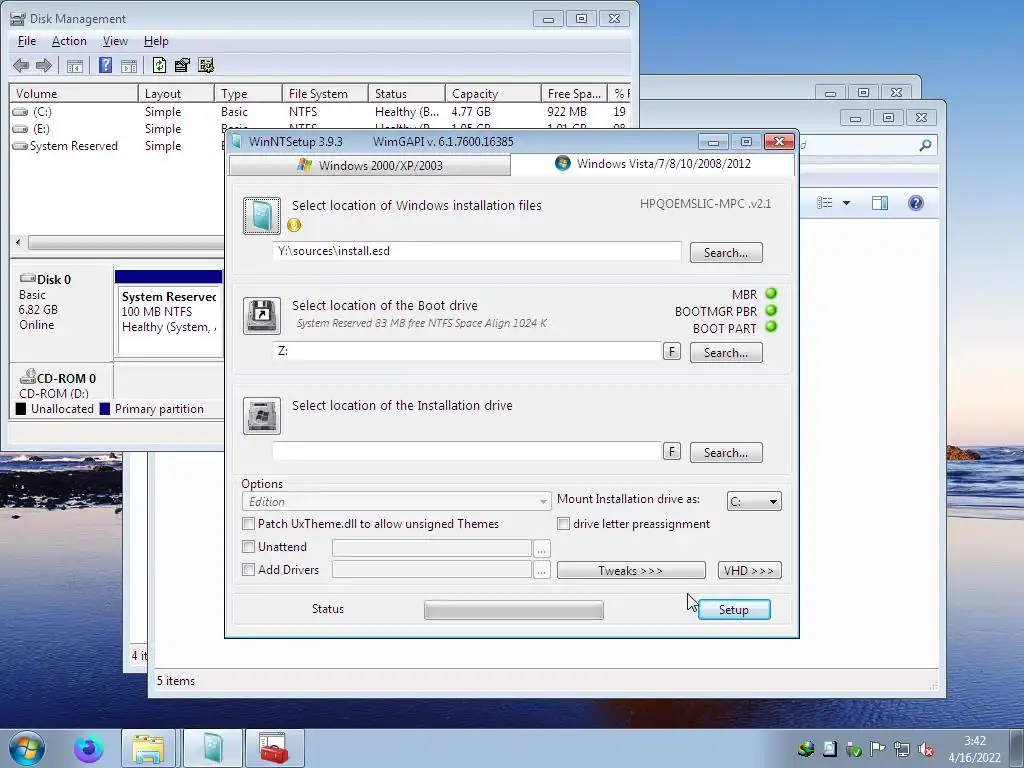Click Search for Boot drive location
This screenshot has height=768, width=1024.
coord(726,353)
